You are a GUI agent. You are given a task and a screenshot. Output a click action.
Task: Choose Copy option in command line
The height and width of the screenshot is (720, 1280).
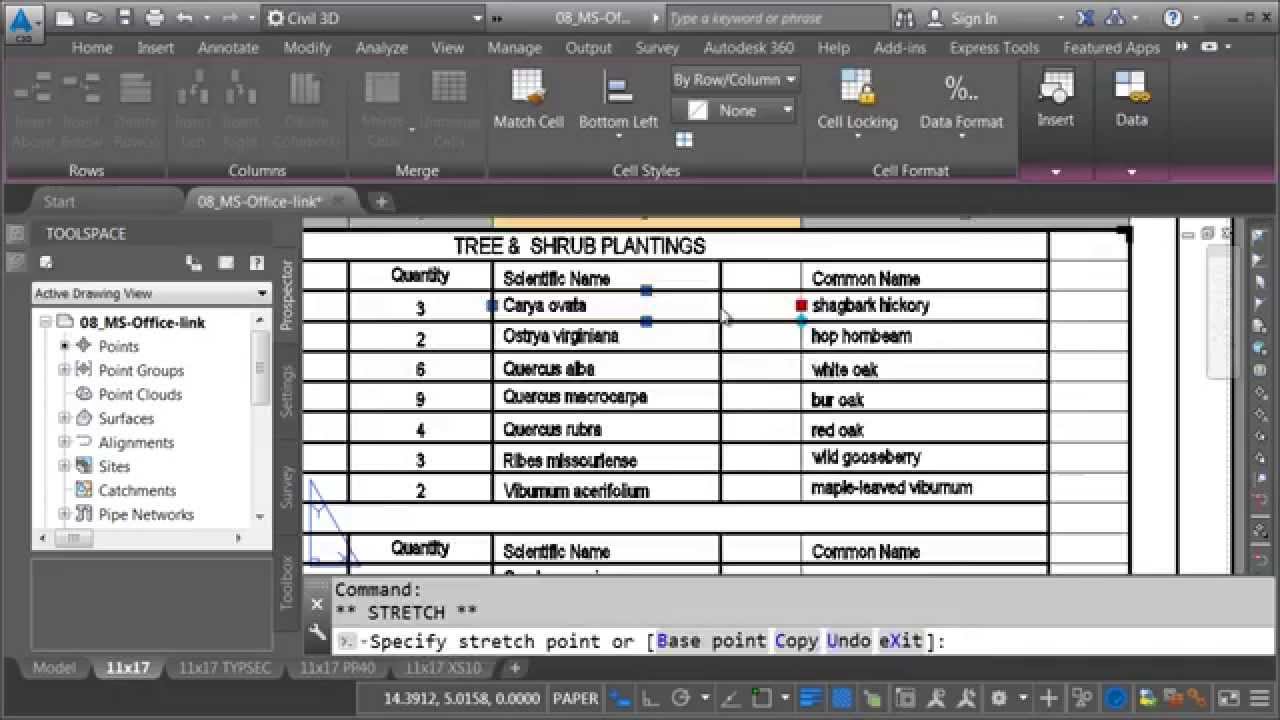pyautogui.click(x=797, y=641)
